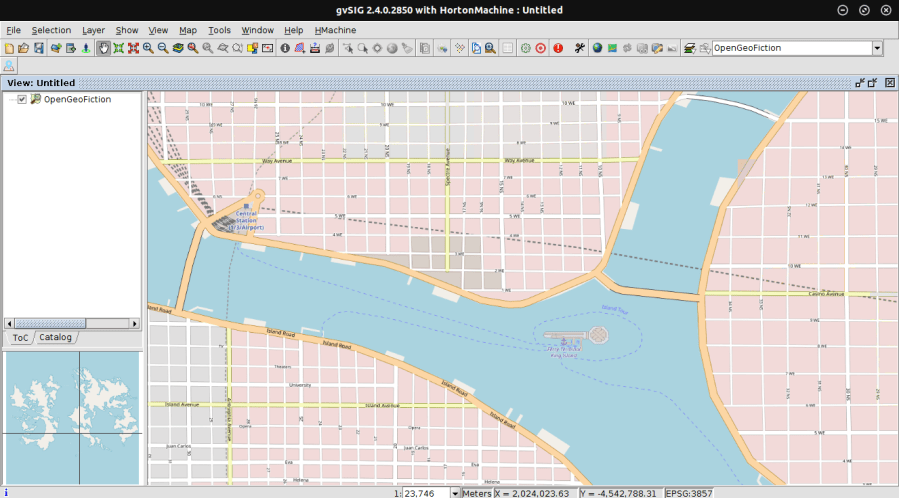
Task: Open the wrench and screwdriver tools icon
Action: click(x=579, y=48)
